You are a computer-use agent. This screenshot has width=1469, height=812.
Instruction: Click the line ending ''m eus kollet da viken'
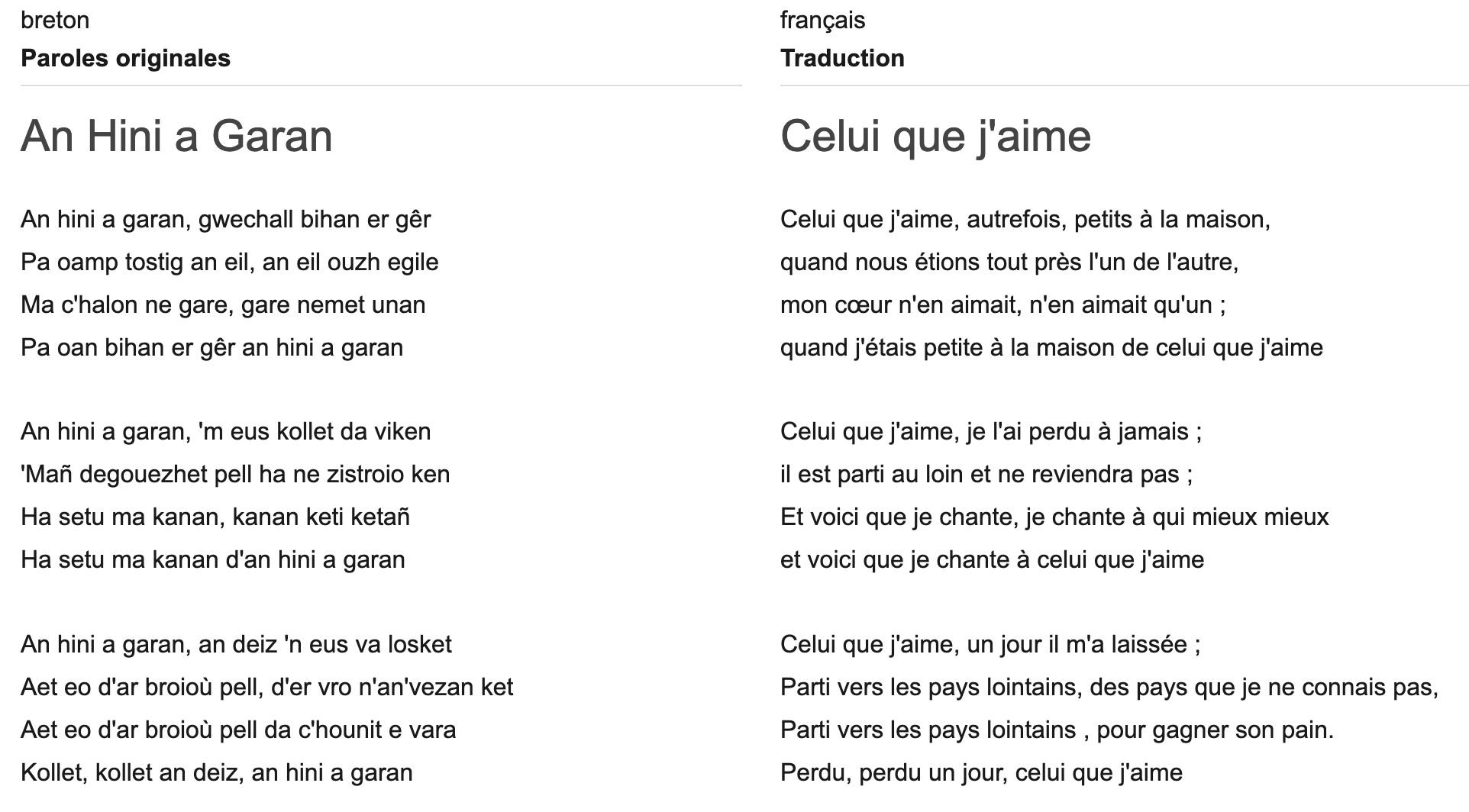[x=225, y=432]
